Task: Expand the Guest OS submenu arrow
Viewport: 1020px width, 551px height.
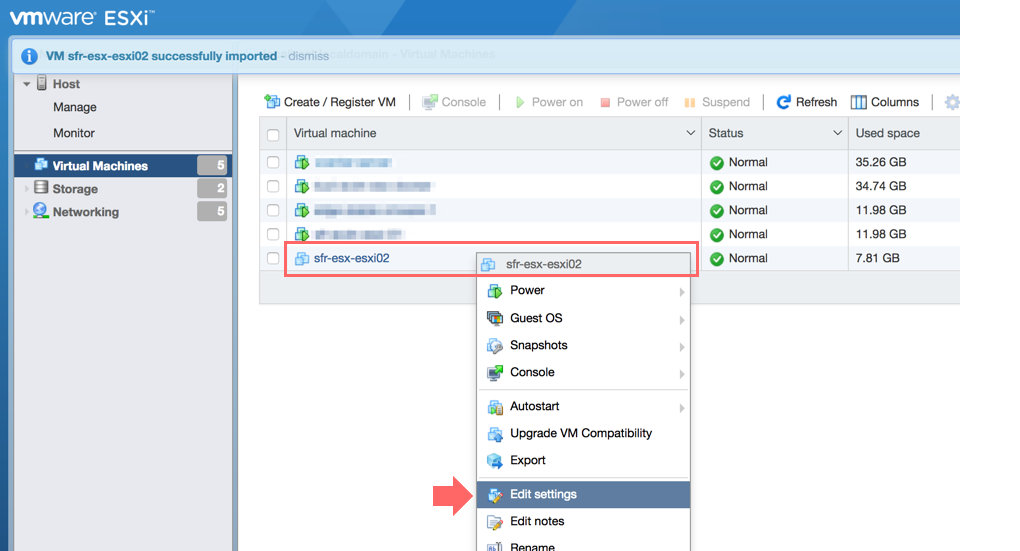Action: [682, 319]
